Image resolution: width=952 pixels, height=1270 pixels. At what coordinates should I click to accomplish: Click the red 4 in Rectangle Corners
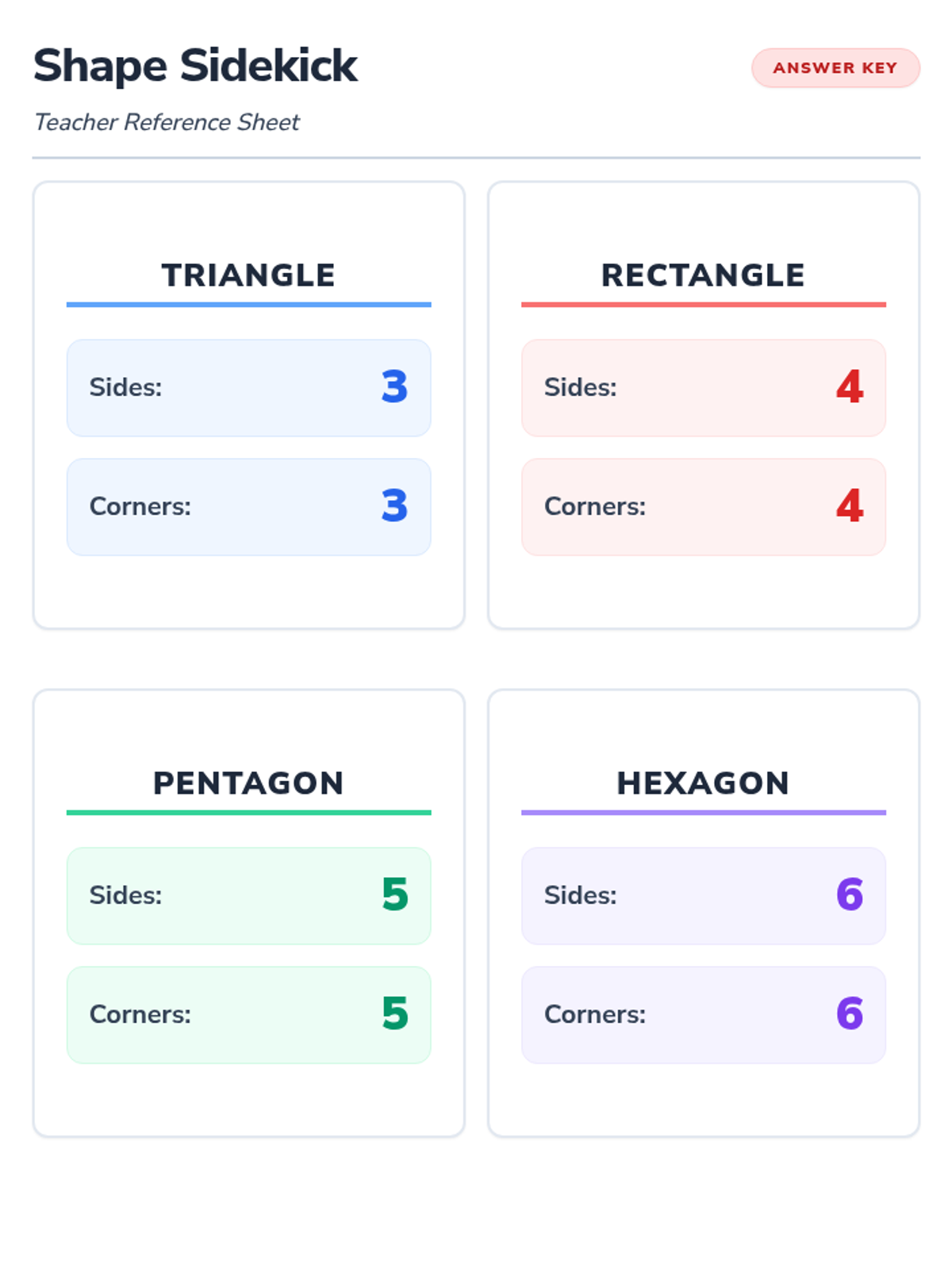tap(850, 506)
